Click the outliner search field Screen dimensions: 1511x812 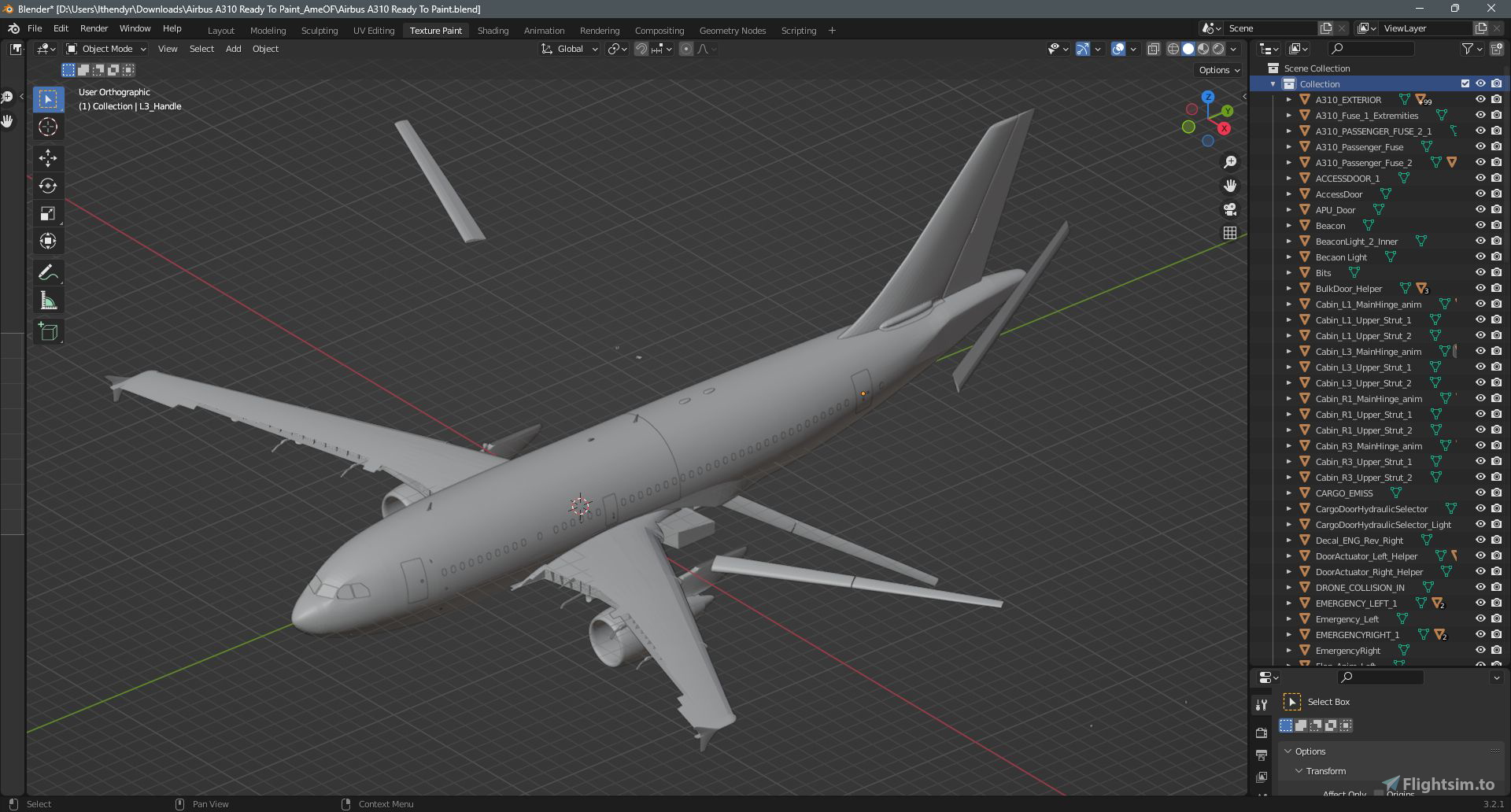click(x=1371, y=49)
